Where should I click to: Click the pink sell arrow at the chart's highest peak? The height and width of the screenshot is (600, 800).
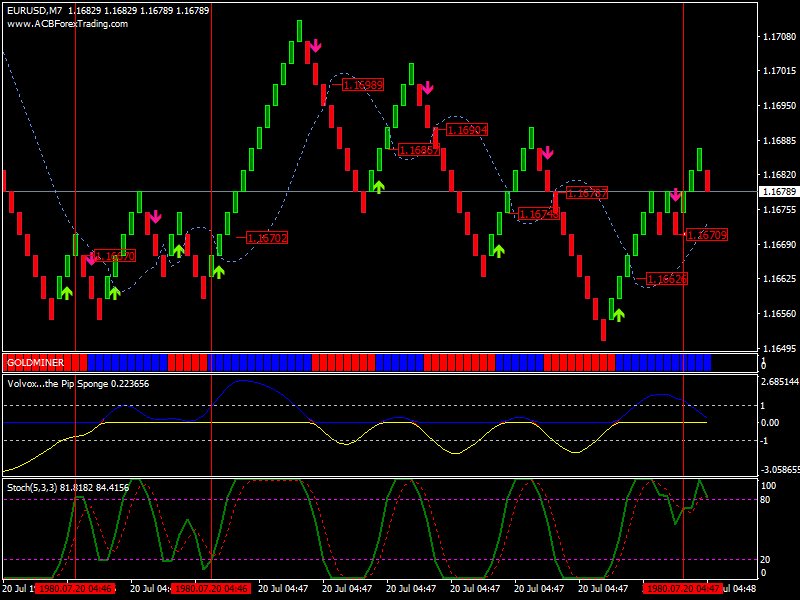[314, 46]
